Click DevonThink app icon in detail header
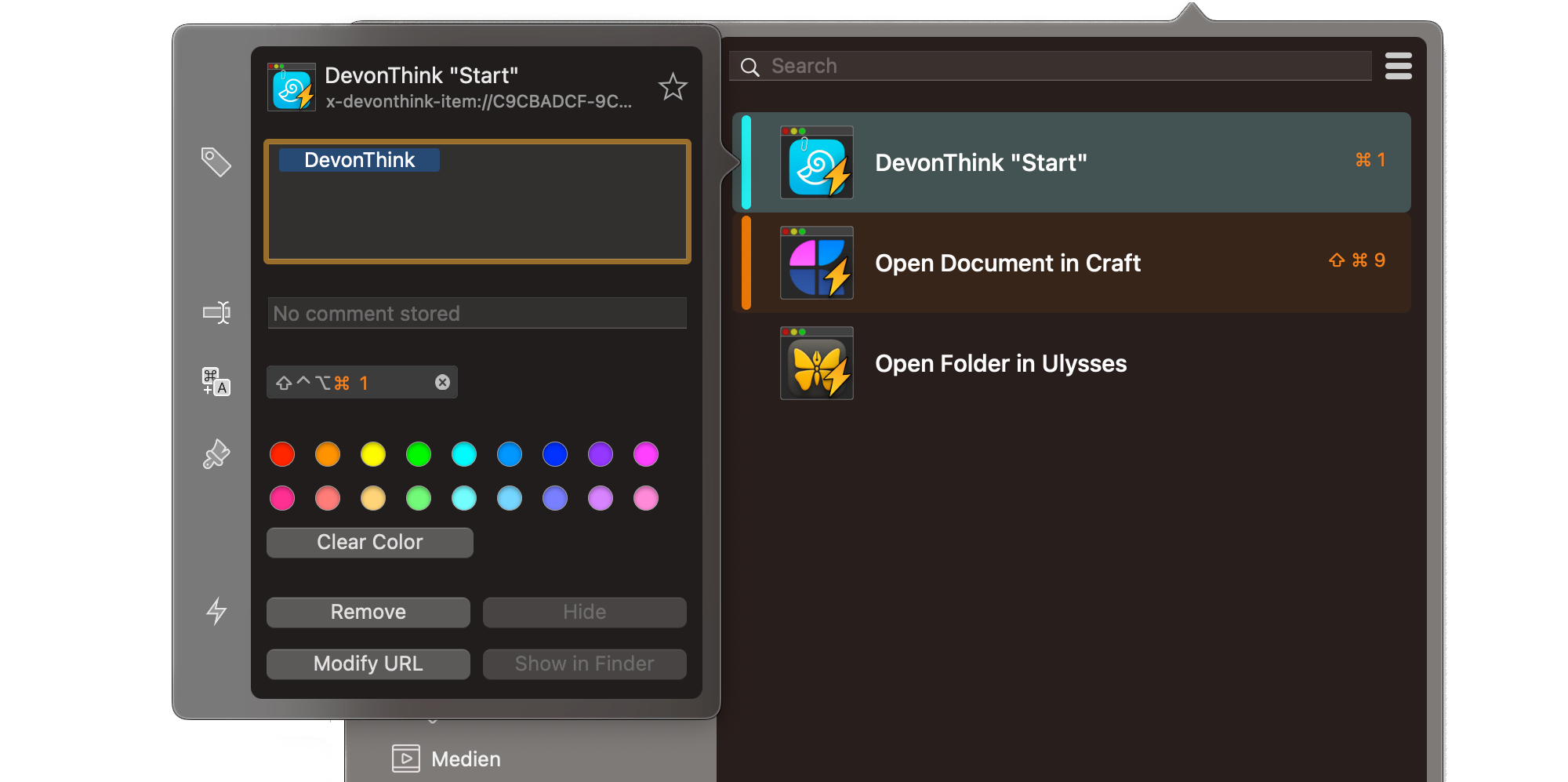This screenshot has width=1568, height=782. [292, 87]
